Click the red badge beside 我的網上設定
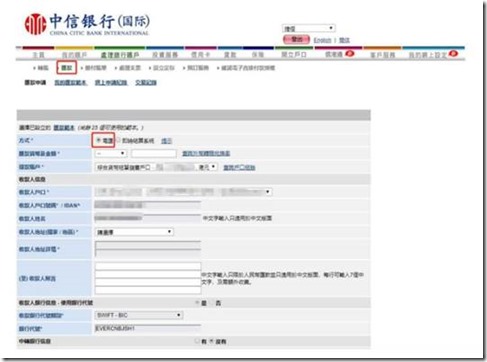487x362 pixels. pyautogui.click(x=453, y=53)
